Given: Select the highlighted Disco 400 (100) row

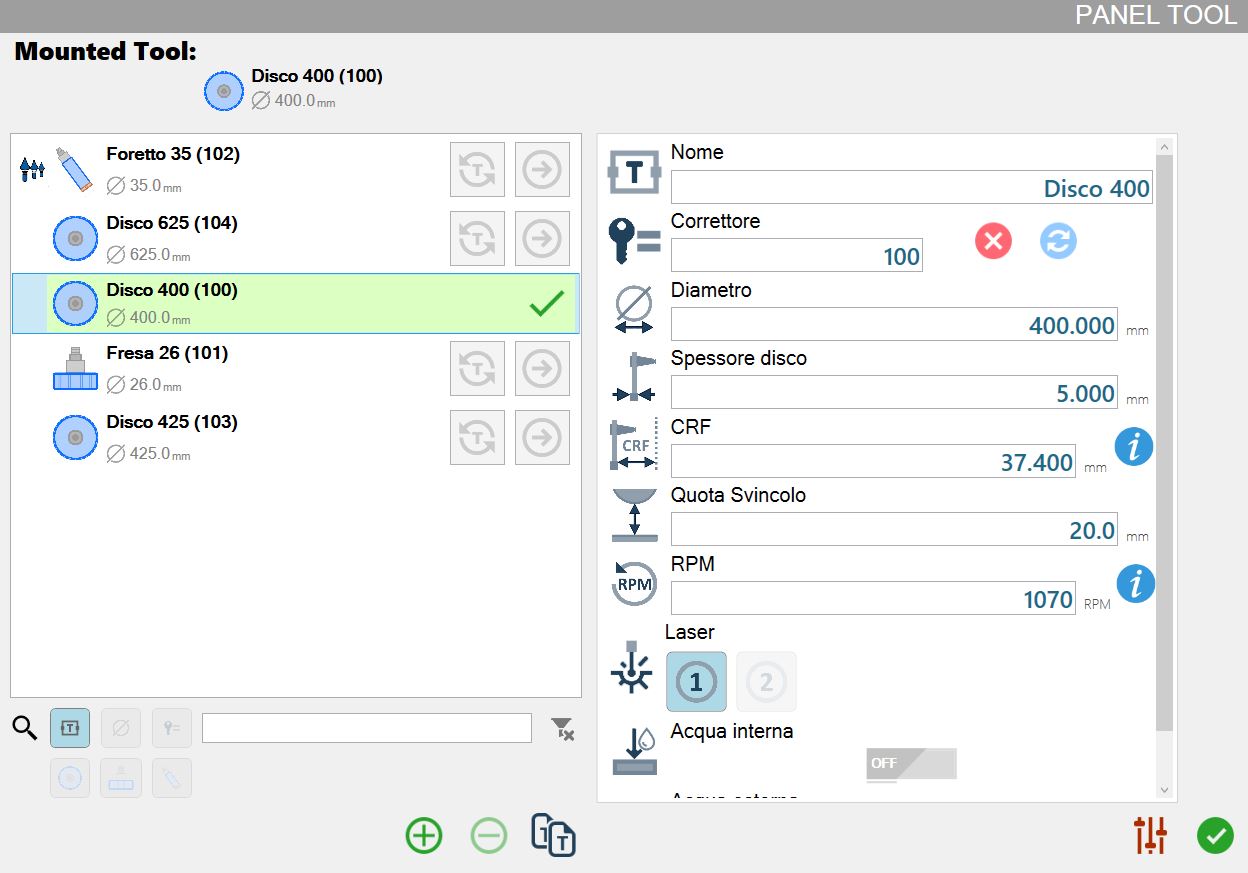Looking at the screenshot, I should 295,303.
